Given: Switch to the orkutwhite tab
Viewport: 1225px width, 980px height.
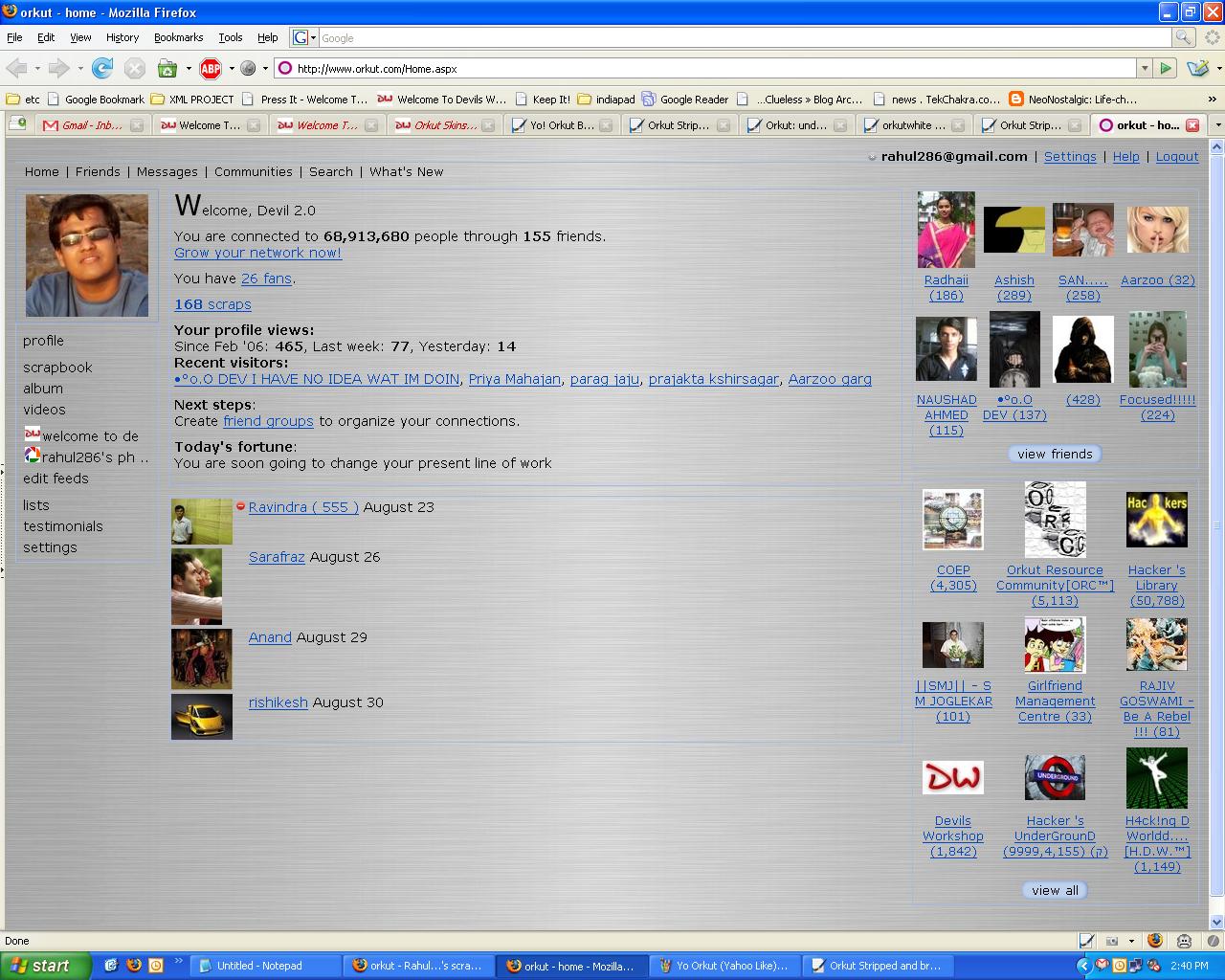Looking at the screenshot, I should (x=913, y=124).
